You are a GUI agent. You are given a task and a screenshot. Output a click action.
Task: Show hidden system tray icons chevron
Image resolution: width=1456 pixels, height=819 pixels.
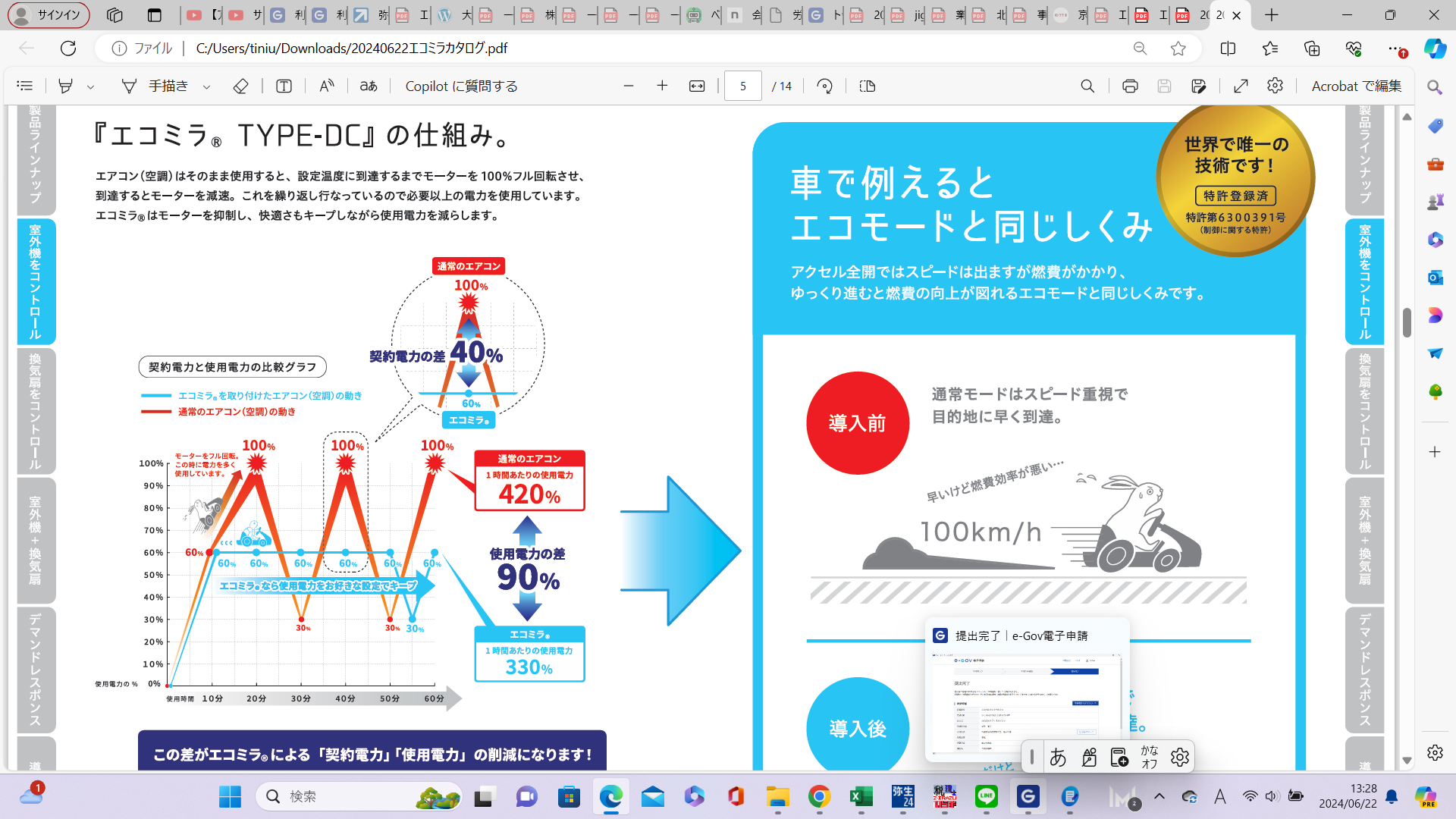pos(1159,796)
